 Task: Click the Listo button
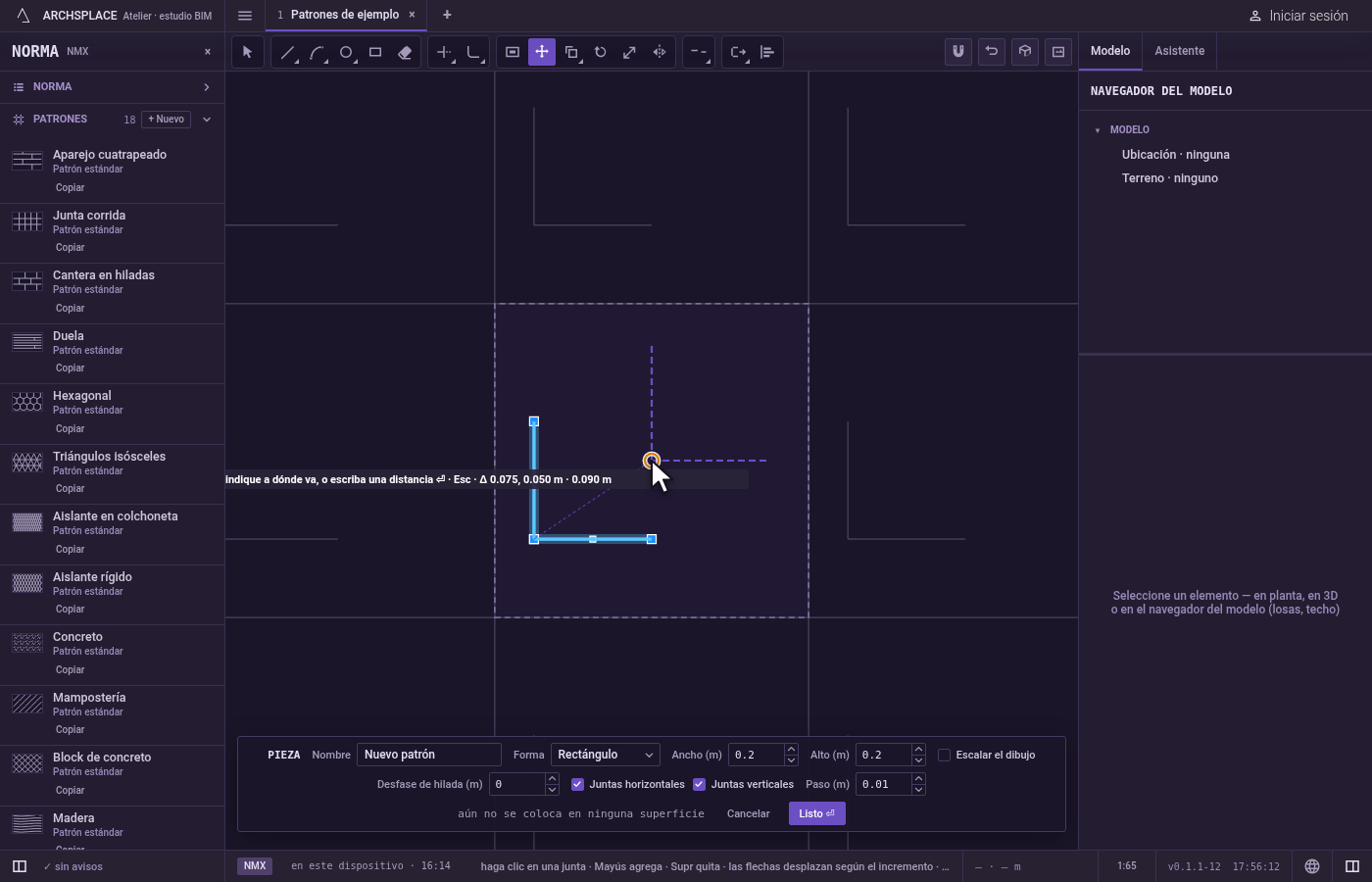pos(817,813)
